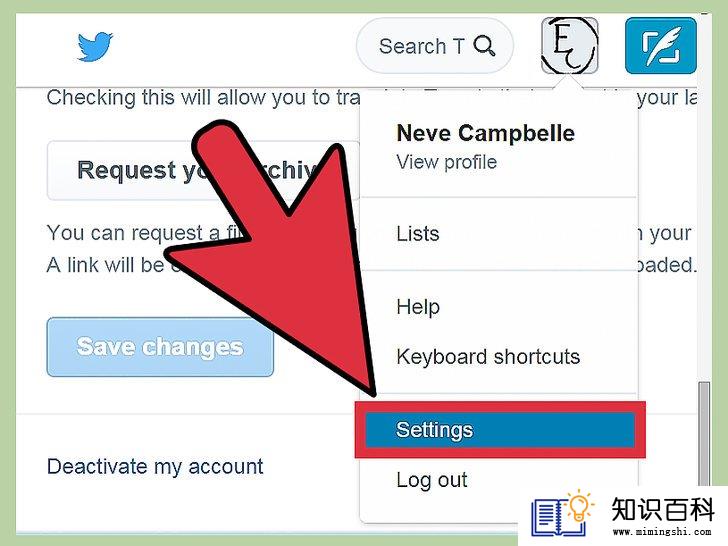Click the Request your archive button
This screenshot has width=728, height=546.
tap(203, 170)
